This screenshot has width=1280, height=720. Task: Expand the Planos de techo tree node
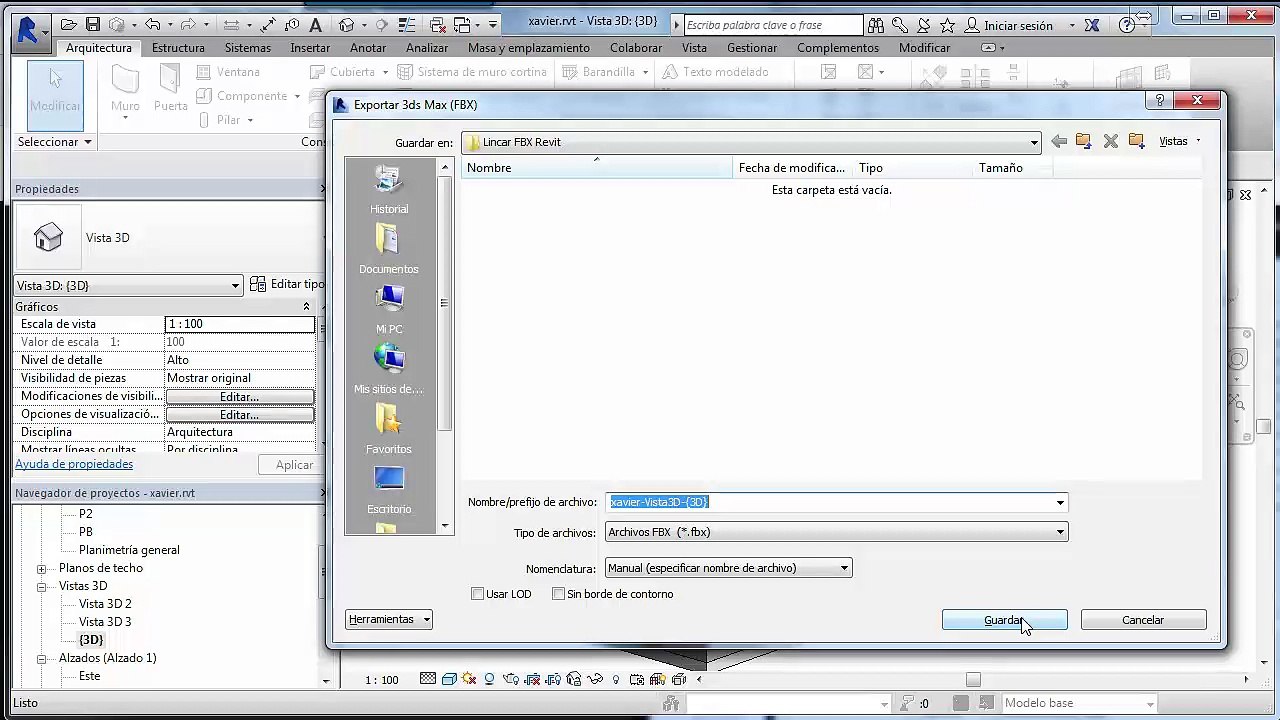(42, 569)
